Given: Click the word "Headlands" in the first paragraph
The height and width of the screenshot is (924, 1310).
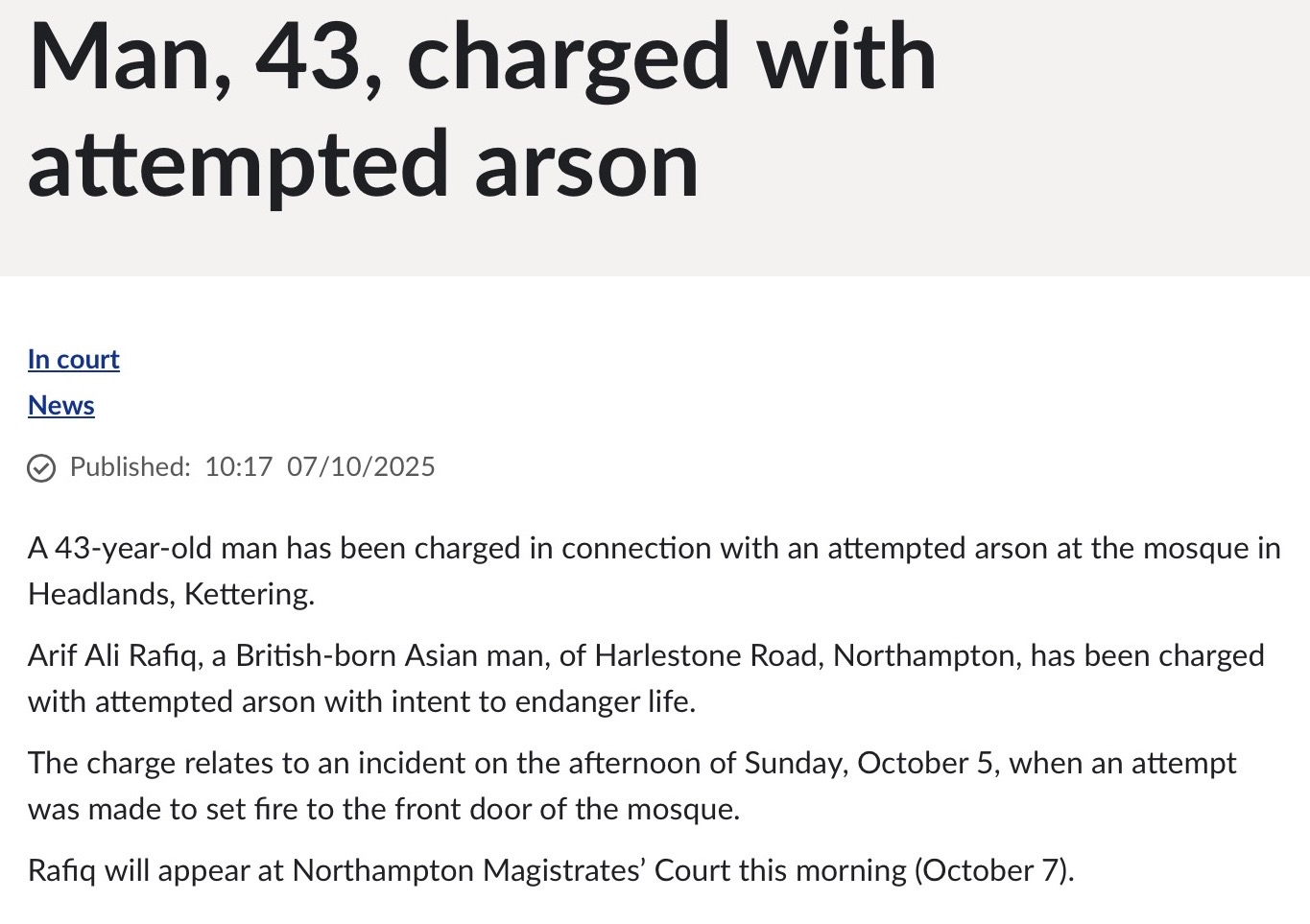Looking at the screenshot, I should click(101, 594).
